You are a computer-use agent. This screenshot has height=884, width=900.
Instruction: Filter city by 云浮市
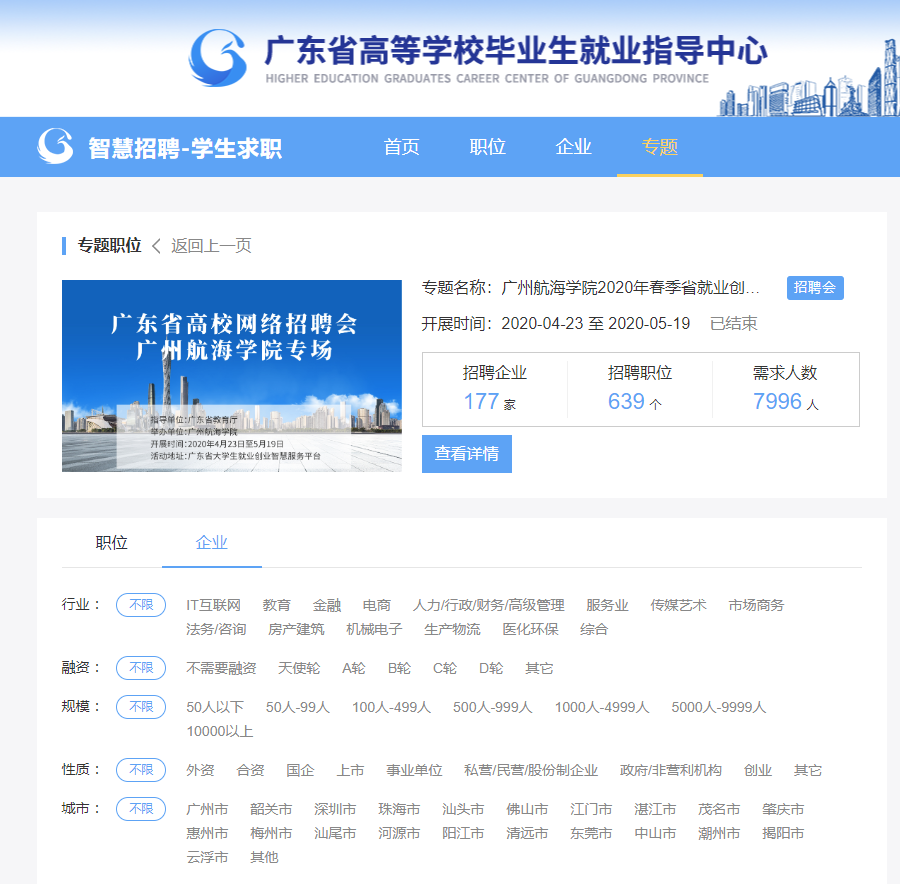207,858
